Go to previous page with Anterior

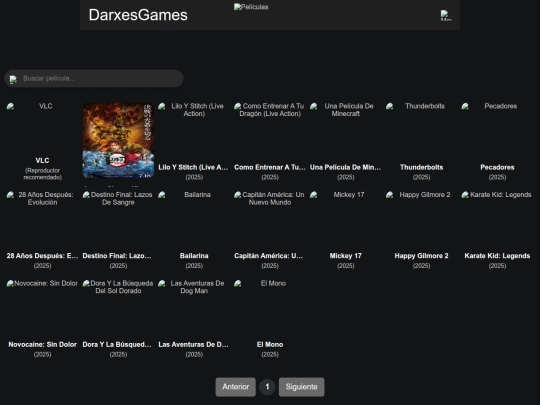[x=236, y=387]
